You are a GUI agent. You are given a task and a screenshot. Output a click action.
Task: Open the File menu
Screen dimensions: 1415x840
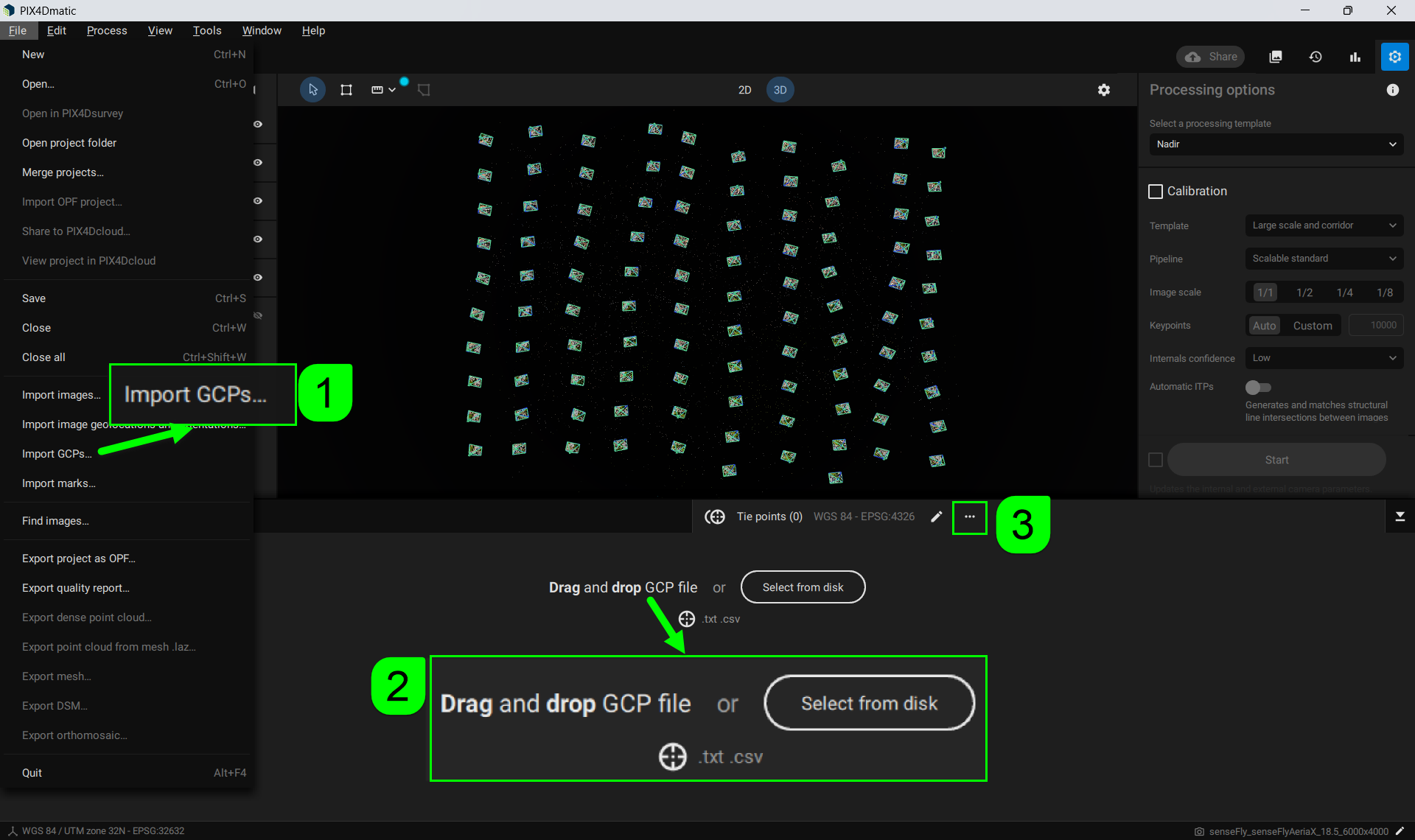point(16,30)
